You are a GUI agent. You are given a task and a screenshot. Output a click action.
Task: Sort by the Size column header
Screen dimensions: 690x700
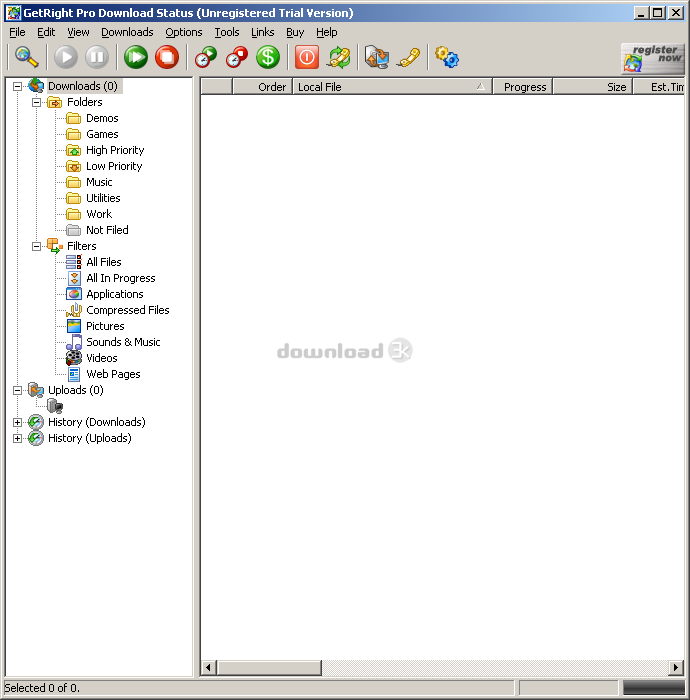point(593,87)
